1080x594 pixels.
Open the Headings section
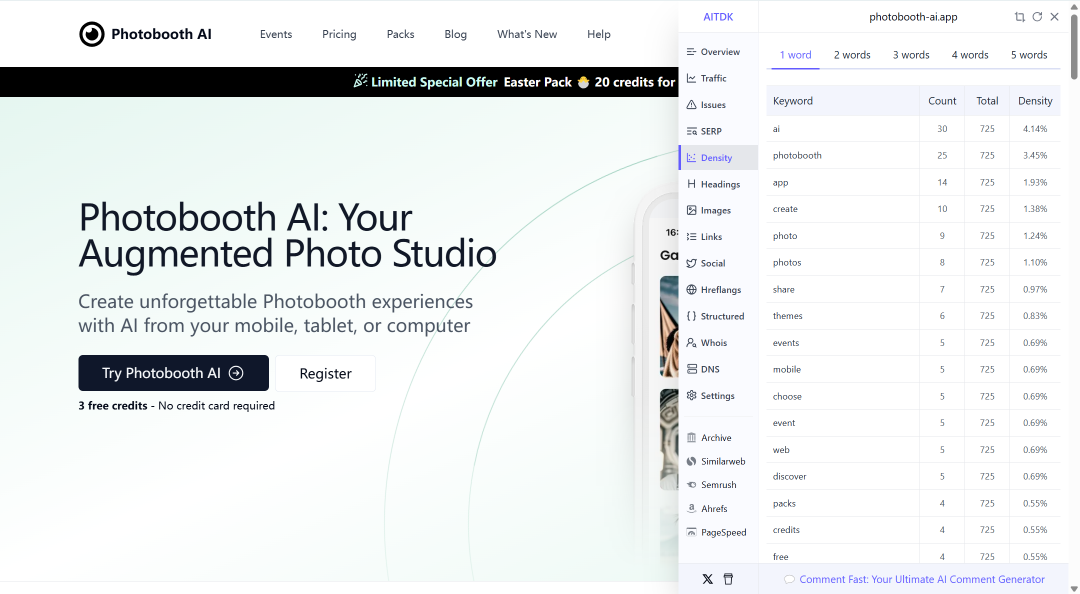tap(718, 184)
